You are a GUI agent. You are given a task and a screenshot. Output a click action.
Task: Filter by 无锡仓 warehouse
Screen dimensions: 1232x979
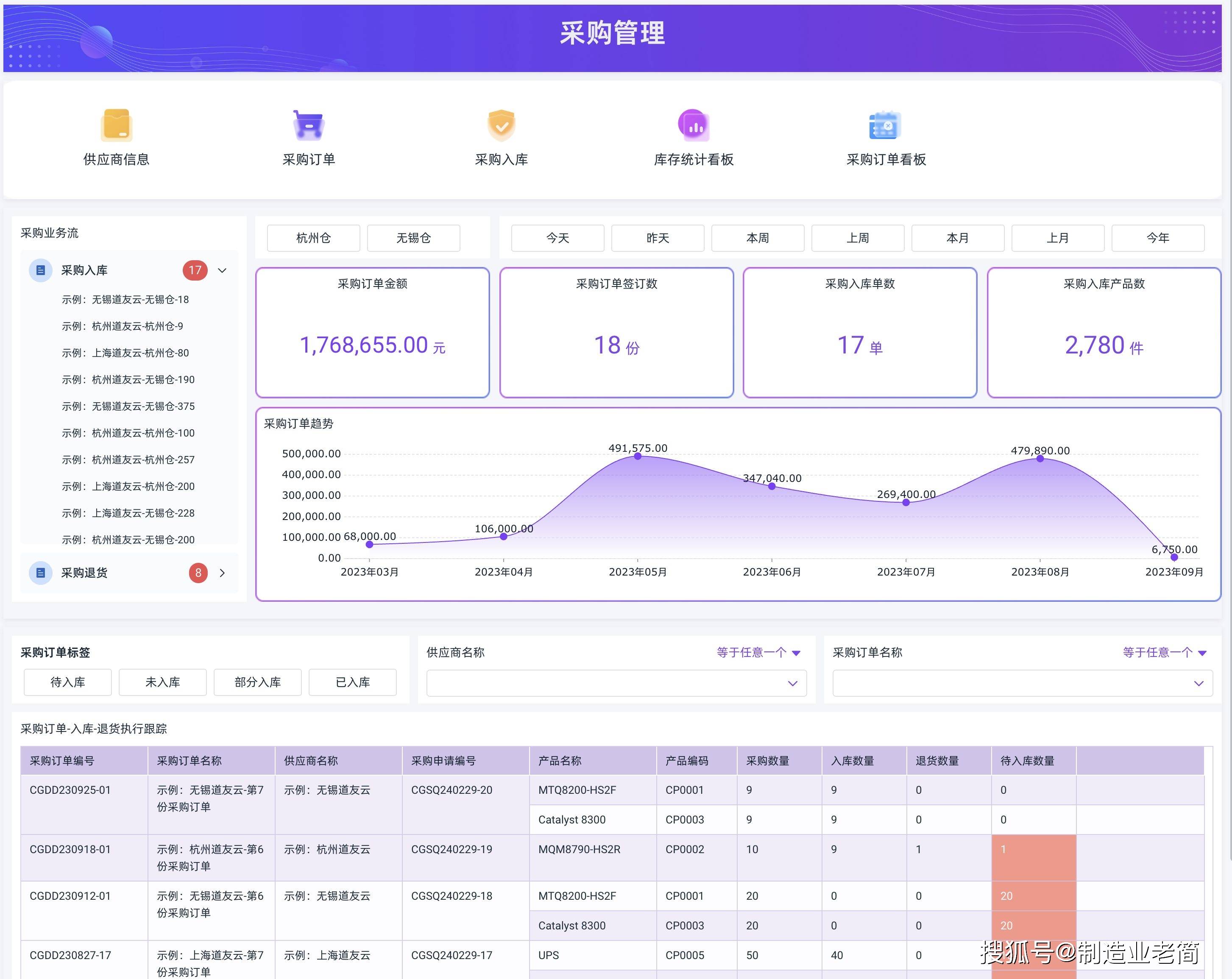414,238
